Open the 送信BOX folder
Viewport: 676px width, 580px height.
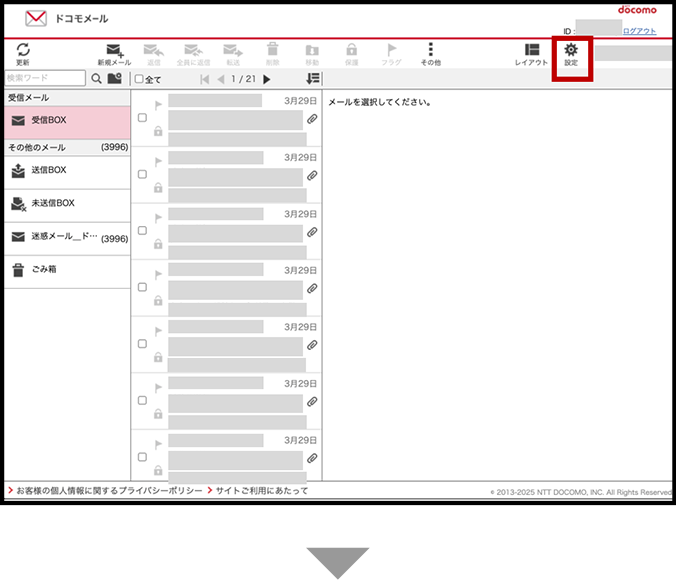point(67,171)
